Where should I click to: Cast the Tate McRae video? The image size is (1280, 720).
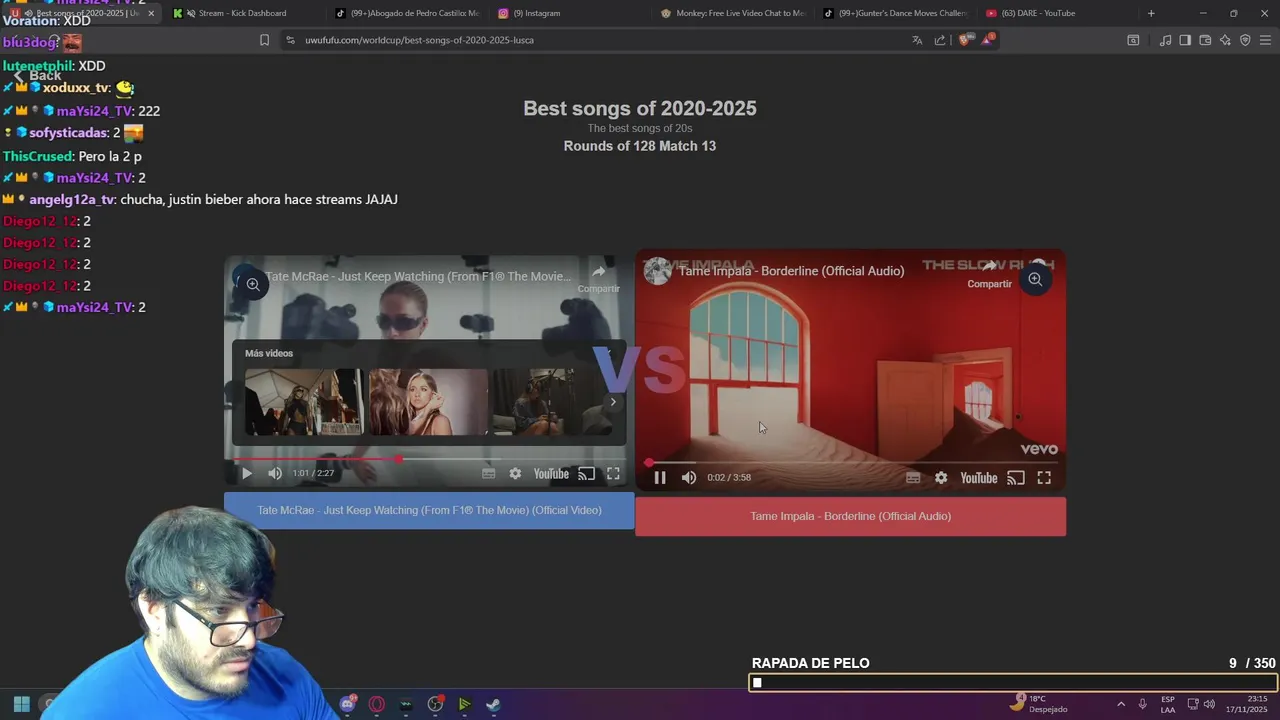(587, 474)
